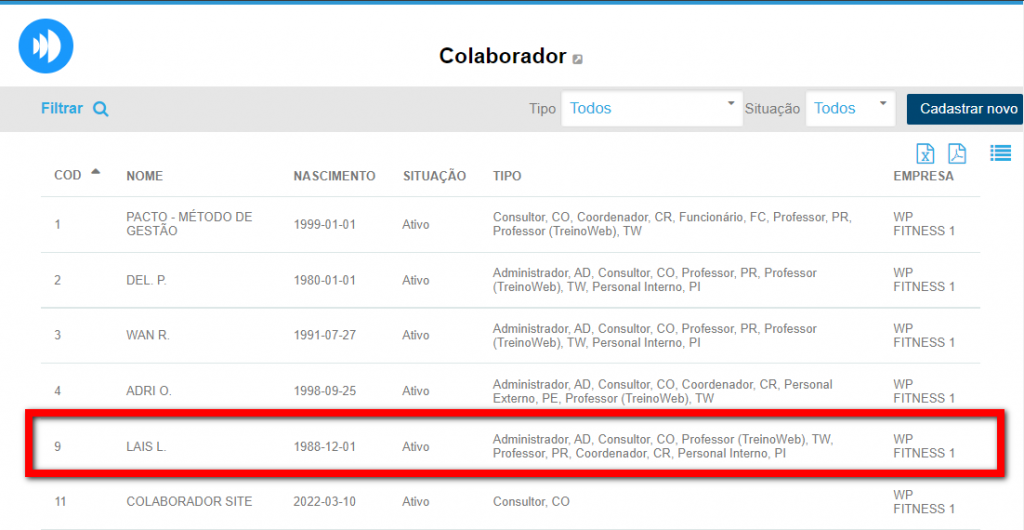
Task: Click code 11 in COLABORADOR SITE row
Action: 60,502
